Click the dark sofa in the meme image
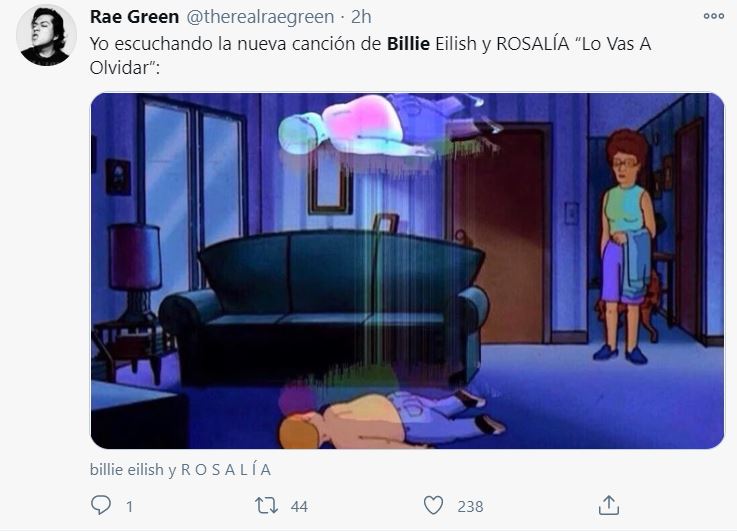This screenshot has height=532, width=737. coord(324,308)
